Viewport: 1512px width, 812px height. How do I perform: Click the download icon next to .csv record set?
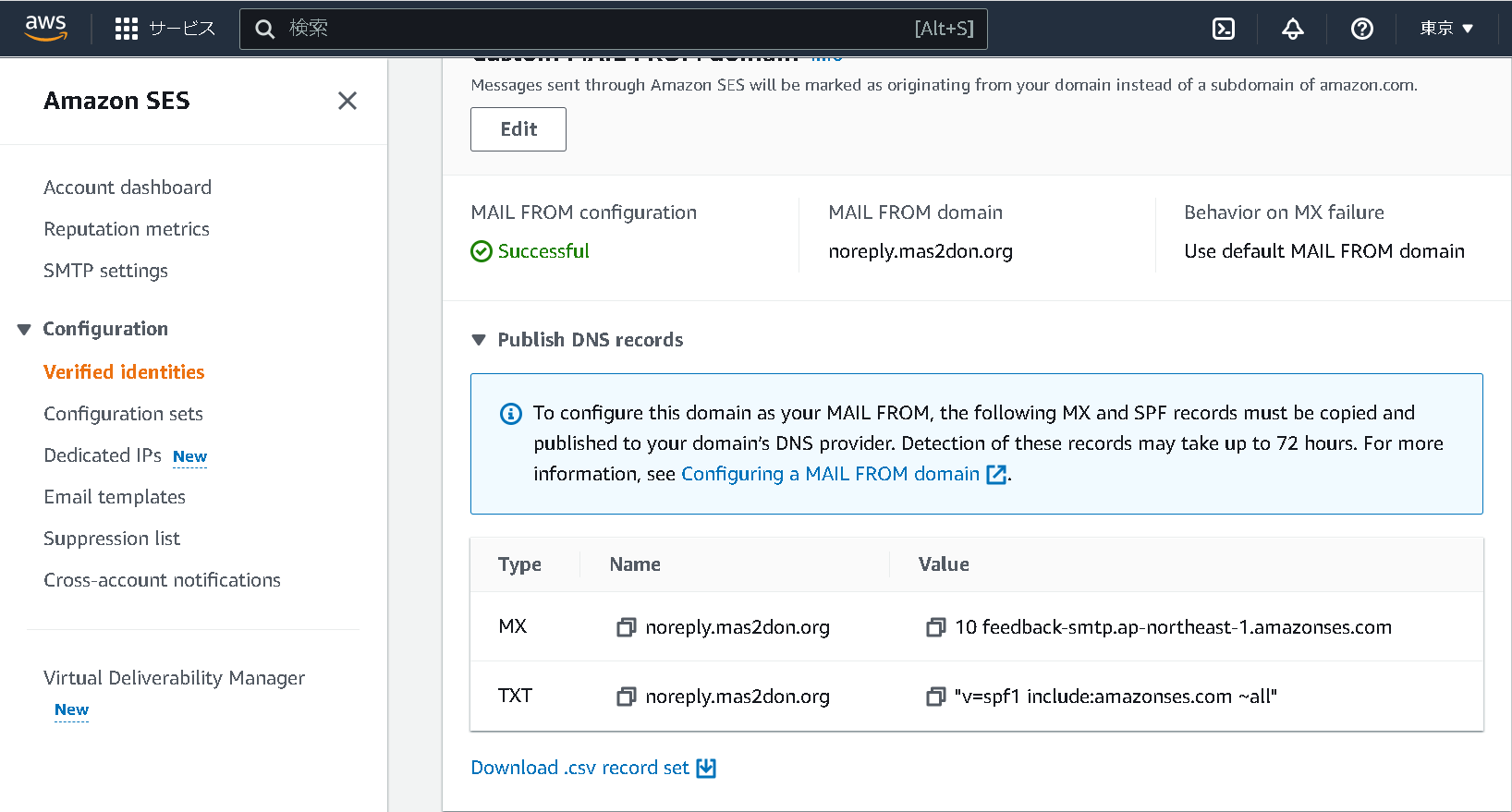pos(706,768)
